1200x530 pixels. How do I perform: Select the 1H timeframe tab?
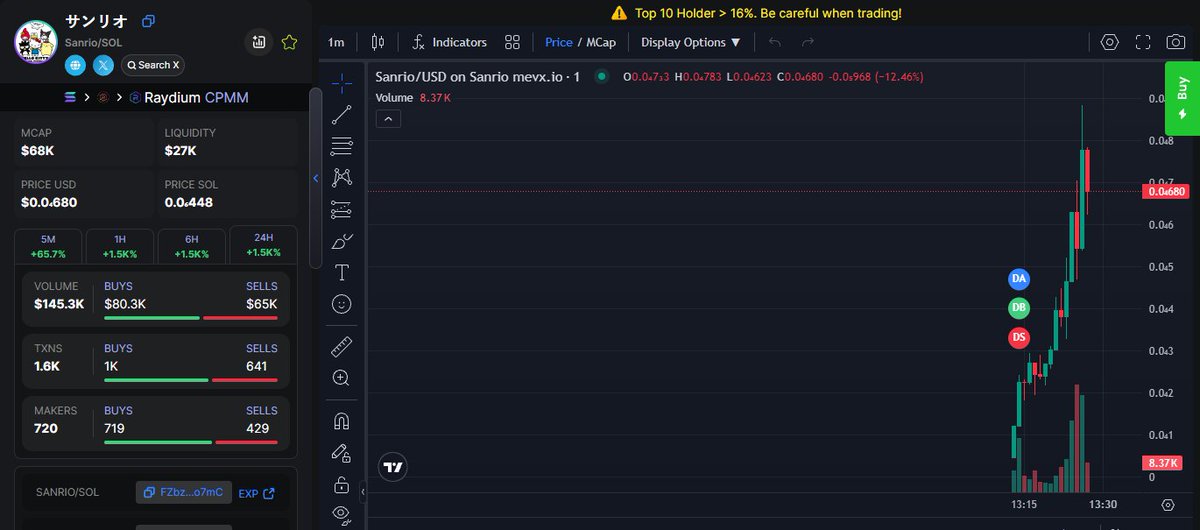pos(120,247)
